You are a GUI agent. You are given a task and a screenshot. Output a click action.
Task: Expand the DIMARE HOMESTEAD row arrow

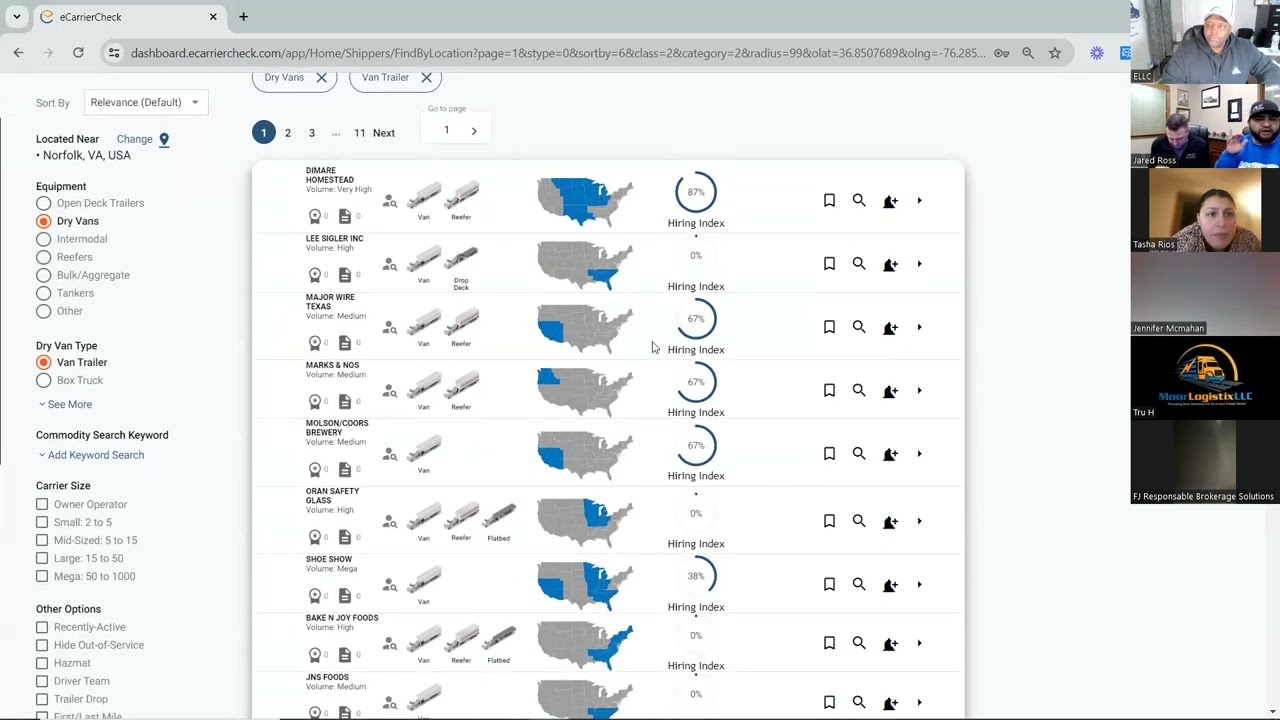pyautogui.click(x=919, y=200)
